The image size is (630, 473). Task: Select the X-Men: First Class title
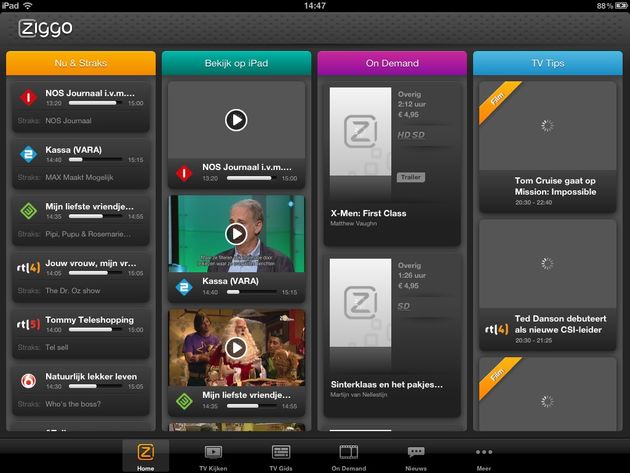coord(368,213)
